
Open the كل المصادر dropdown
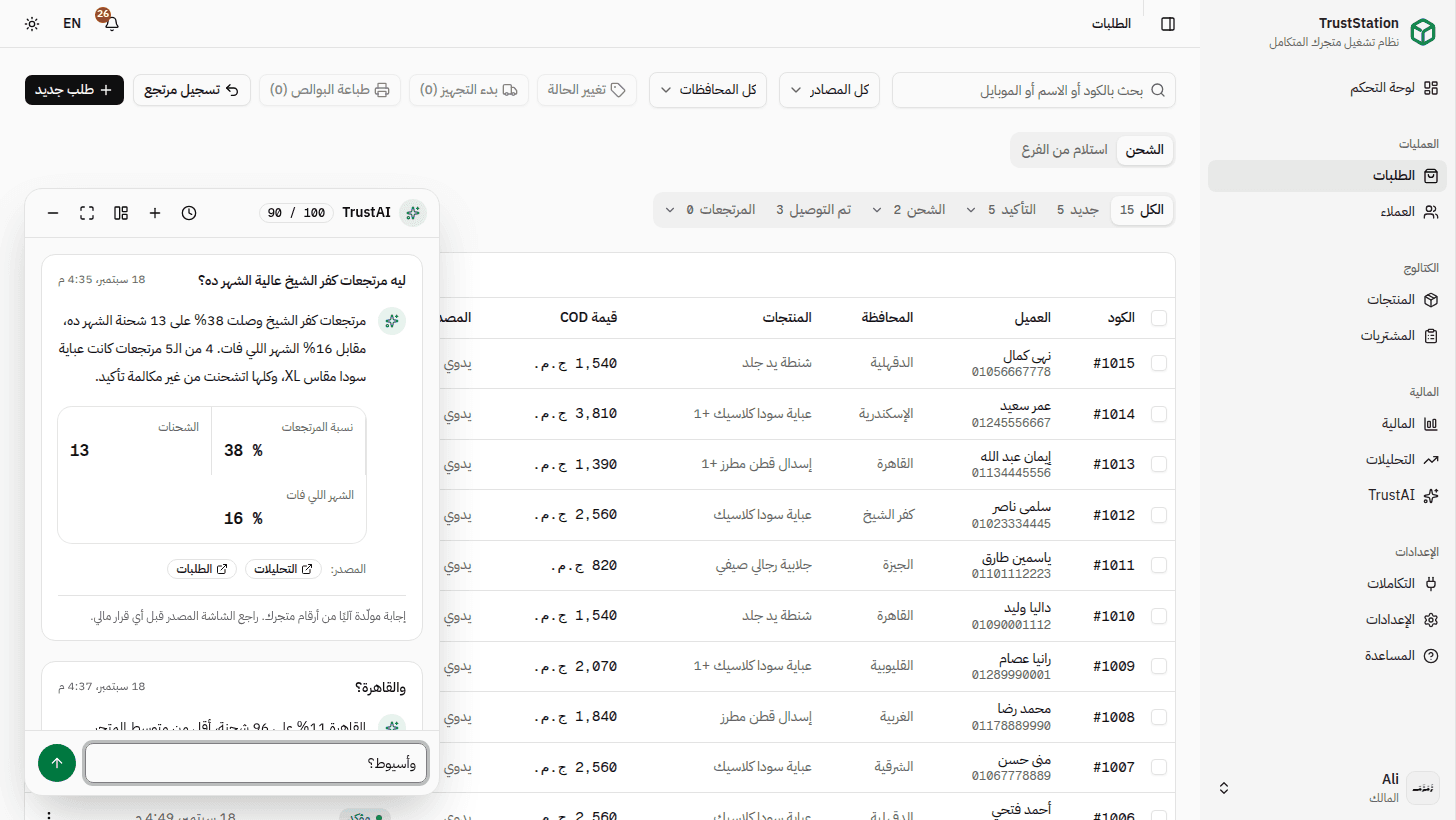[830, 90]
